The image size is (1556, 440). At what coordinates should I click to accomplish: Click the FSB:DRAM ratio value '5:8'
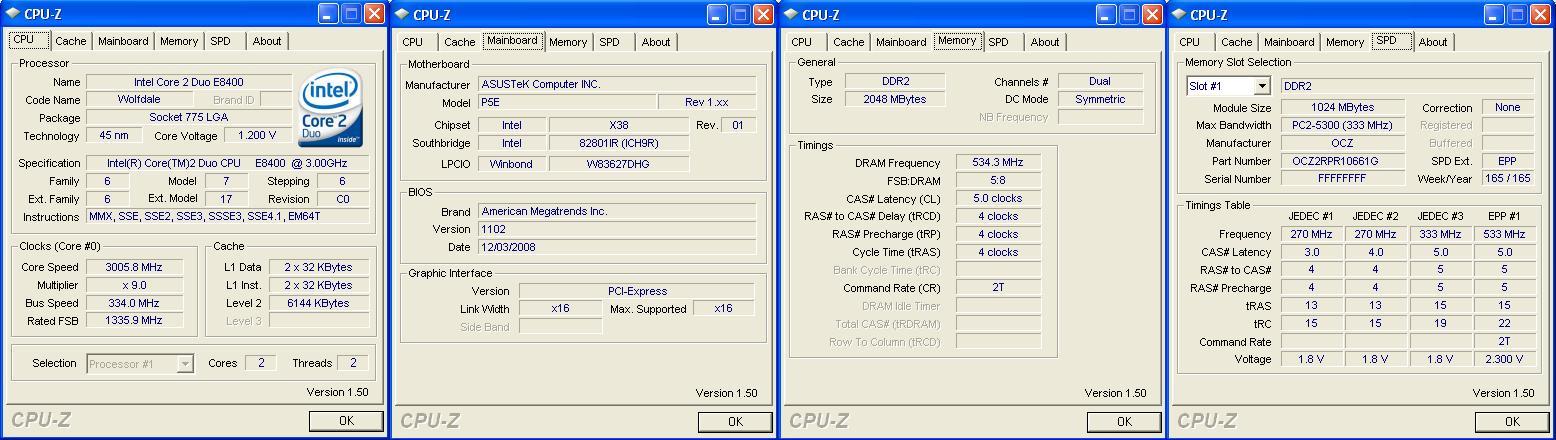[998, 181]
